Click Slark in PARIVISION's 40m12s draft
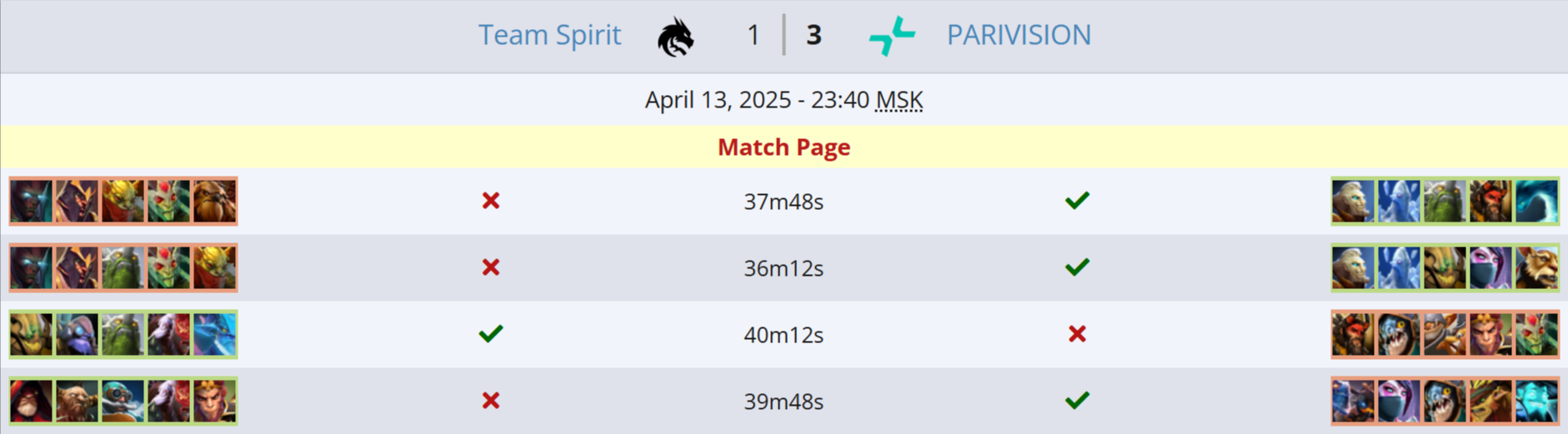The height and width of the screenshot is (434, 1568). [1398, 335]
